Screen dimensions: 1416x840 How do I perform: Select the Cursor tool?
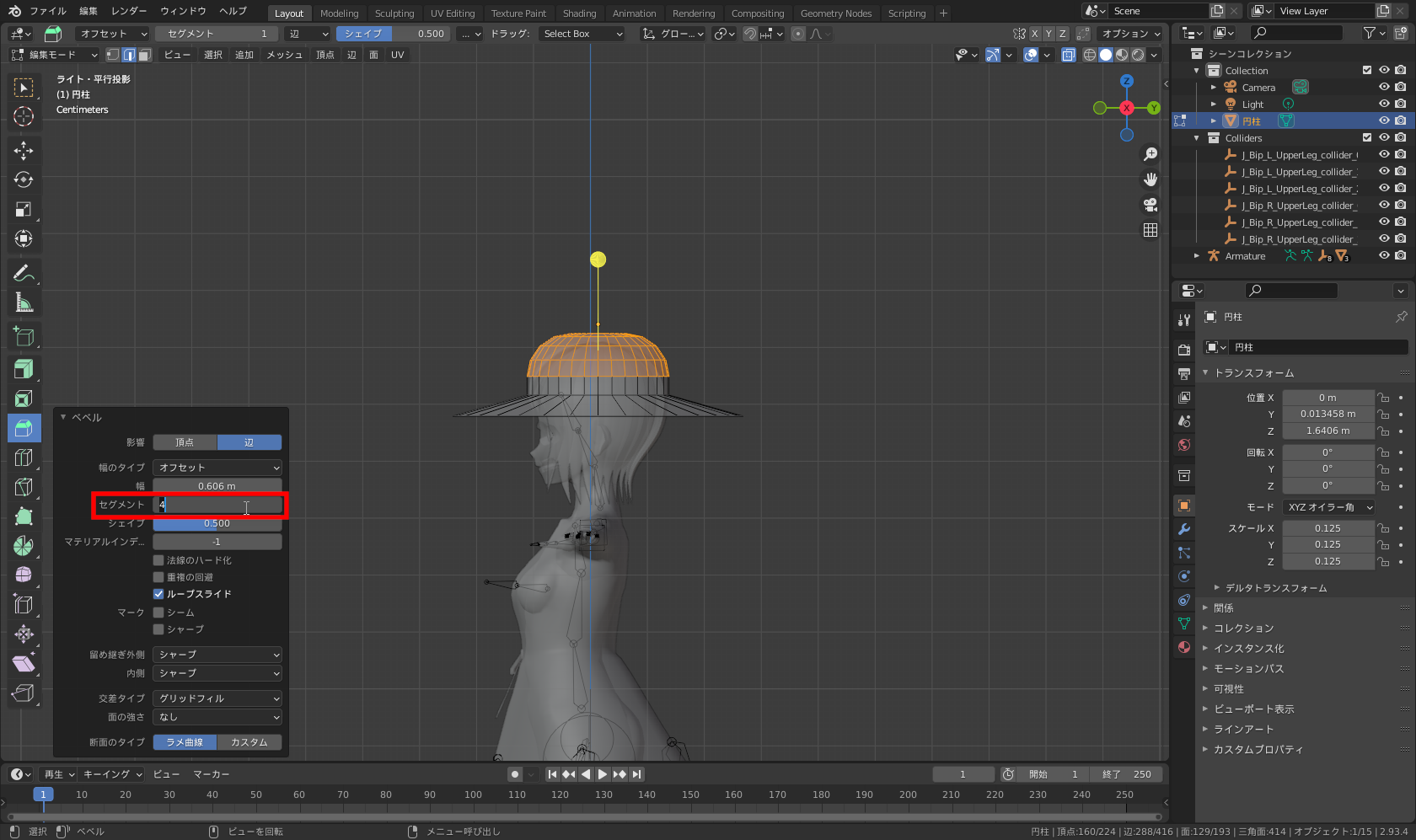coord(24,117)
